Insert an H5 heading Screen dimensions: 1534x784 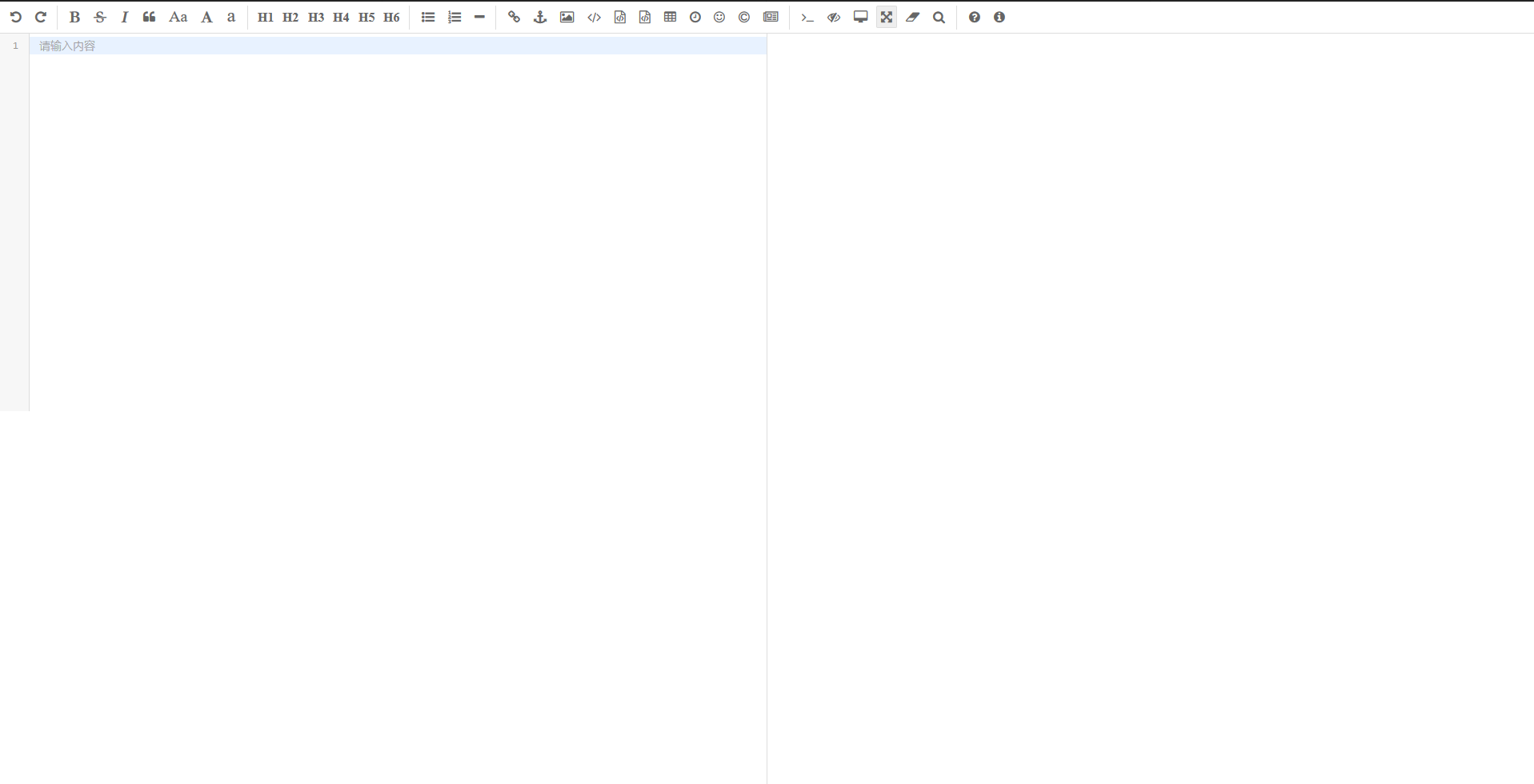[366, 17]
